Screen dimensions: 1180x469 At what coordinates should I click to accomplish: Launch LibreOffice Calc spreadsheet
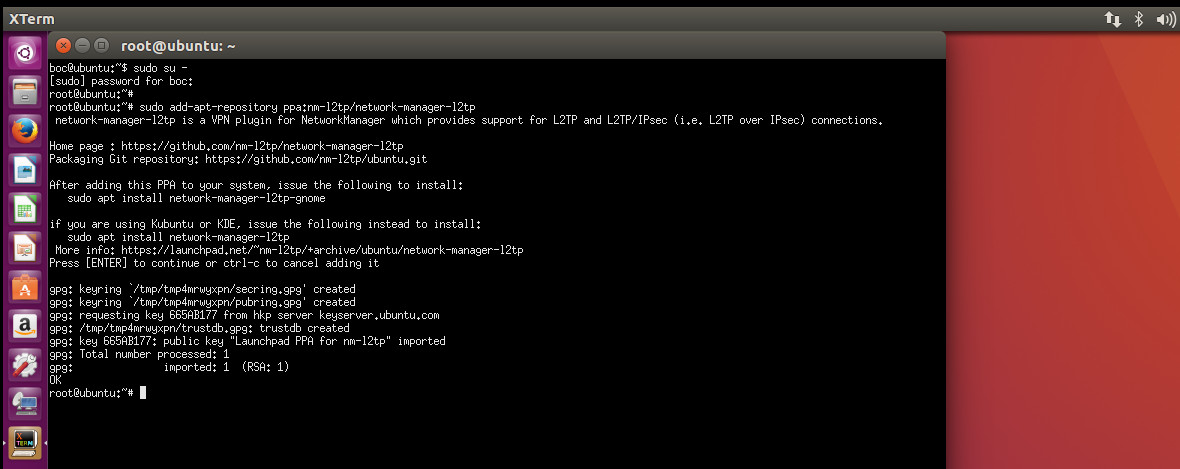coord(24,209)
